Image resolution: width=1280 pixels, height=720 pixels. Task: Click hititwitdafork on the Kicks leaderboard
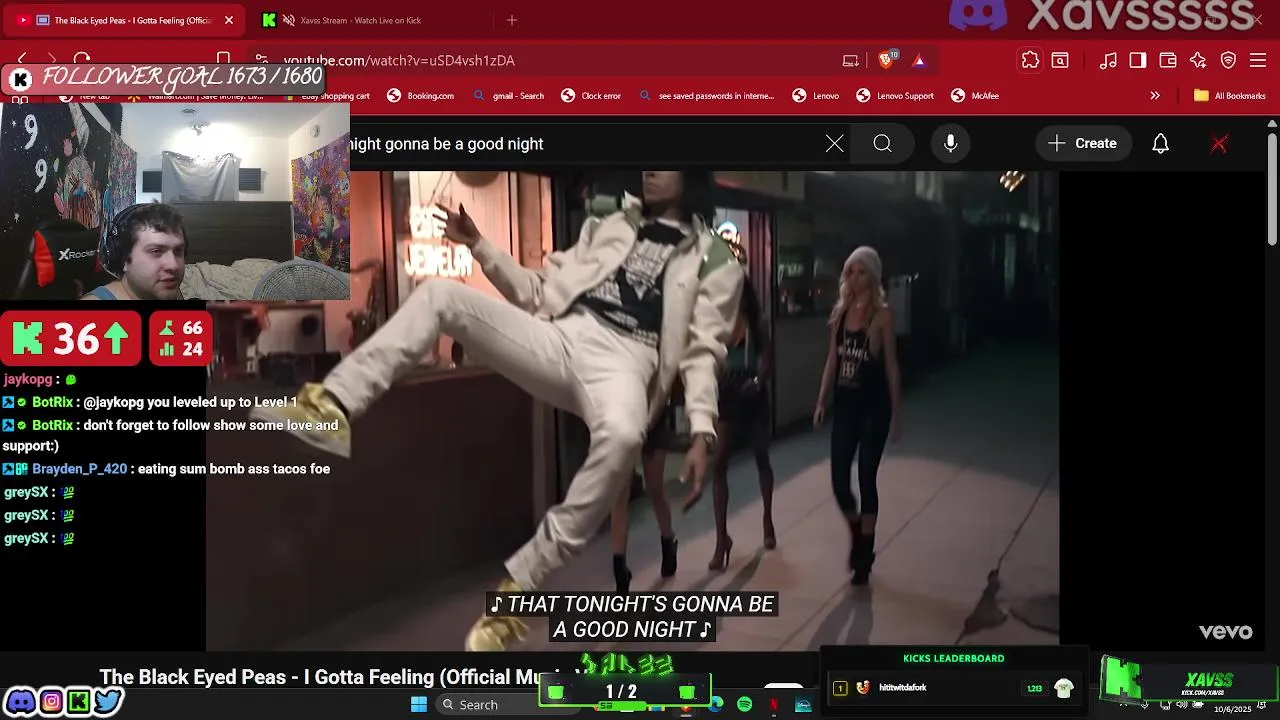pos(902,688)
